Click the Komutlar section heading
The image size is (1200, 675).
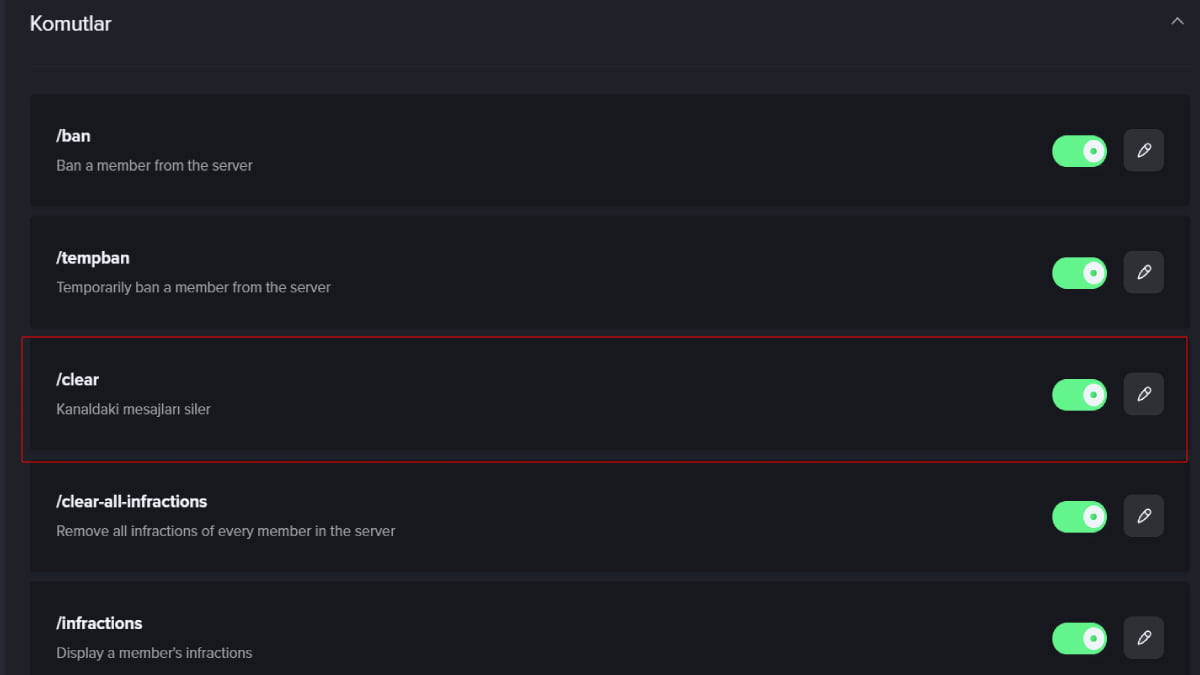[x=70, y=23]
